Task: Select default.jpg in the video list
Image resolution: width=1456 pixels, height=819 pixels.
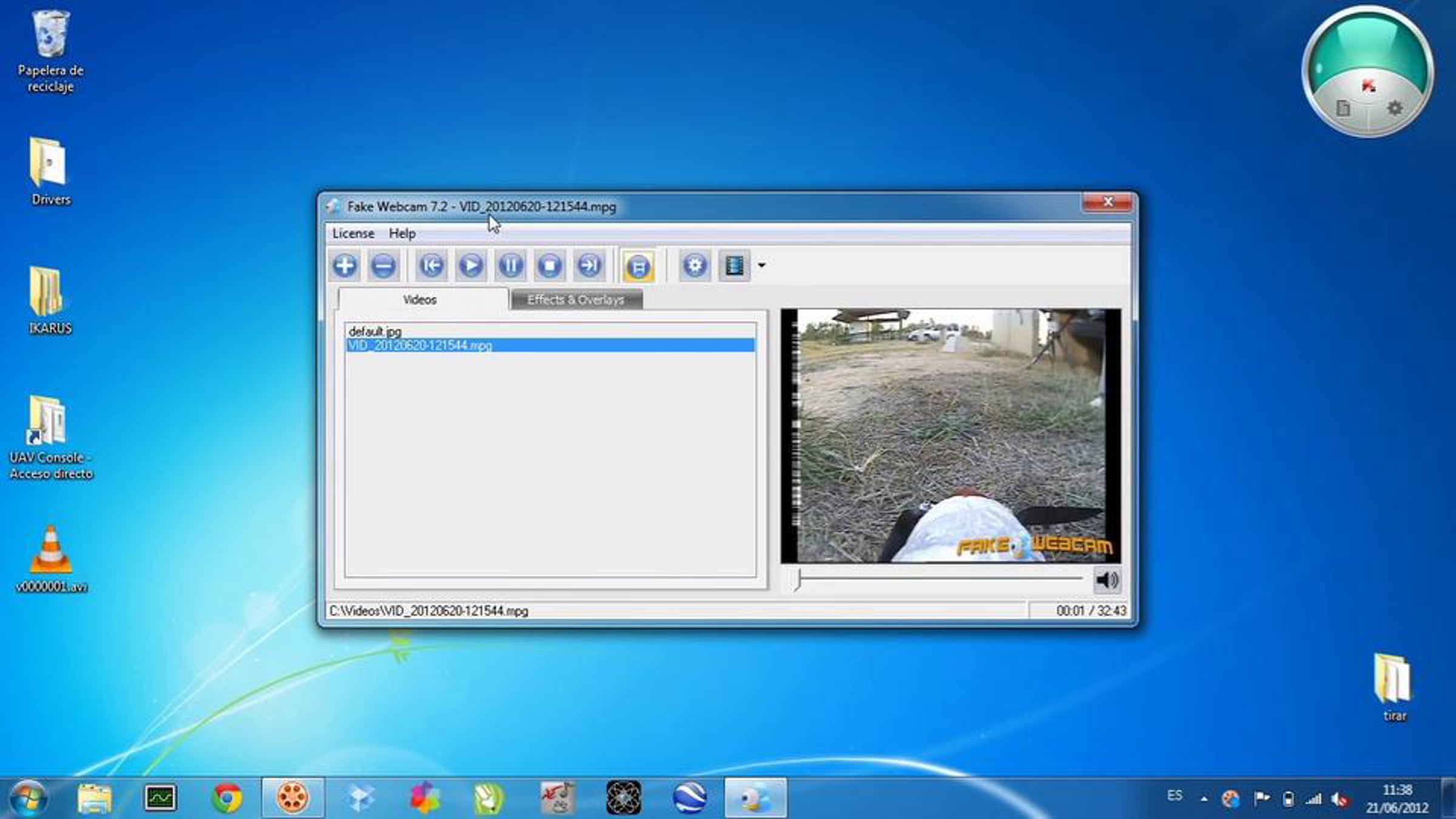Action: (x=550, y=331)
